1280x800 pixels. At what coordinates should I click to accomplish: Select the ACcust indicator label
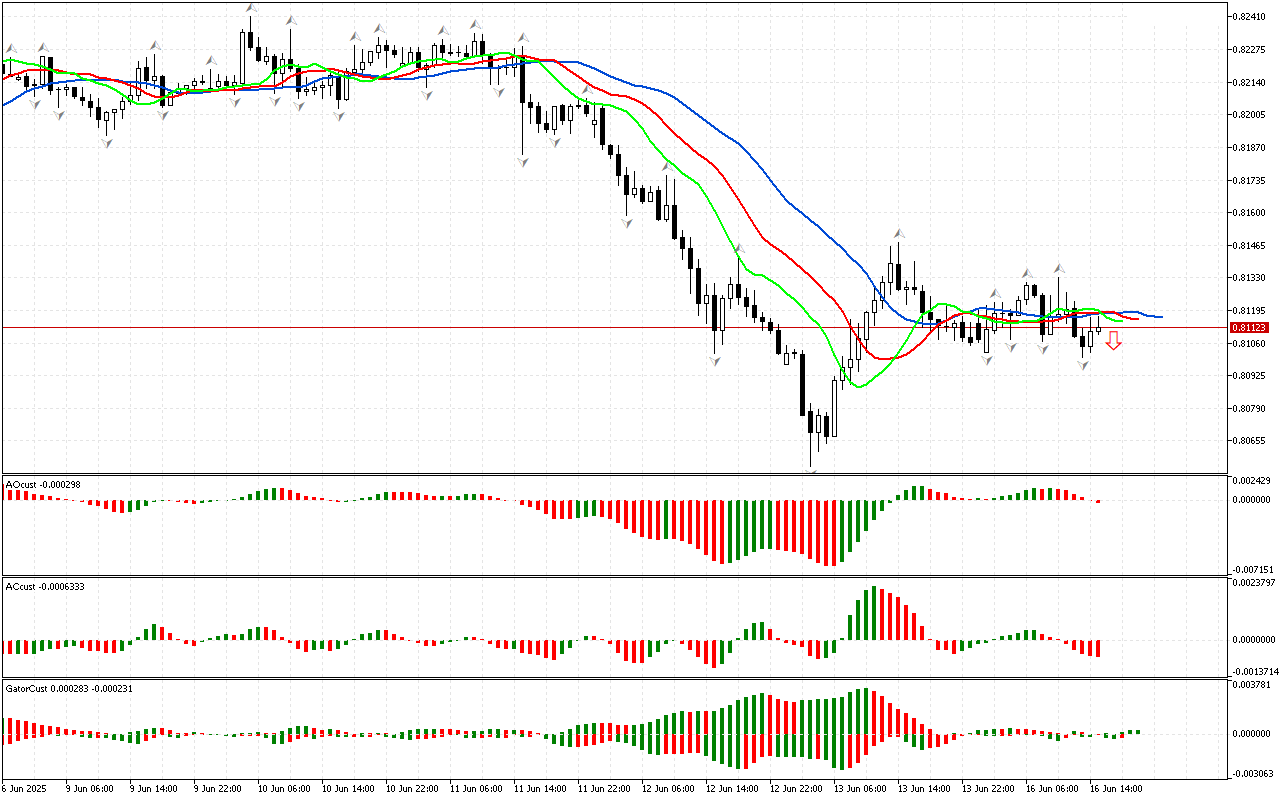click(45, 586)
